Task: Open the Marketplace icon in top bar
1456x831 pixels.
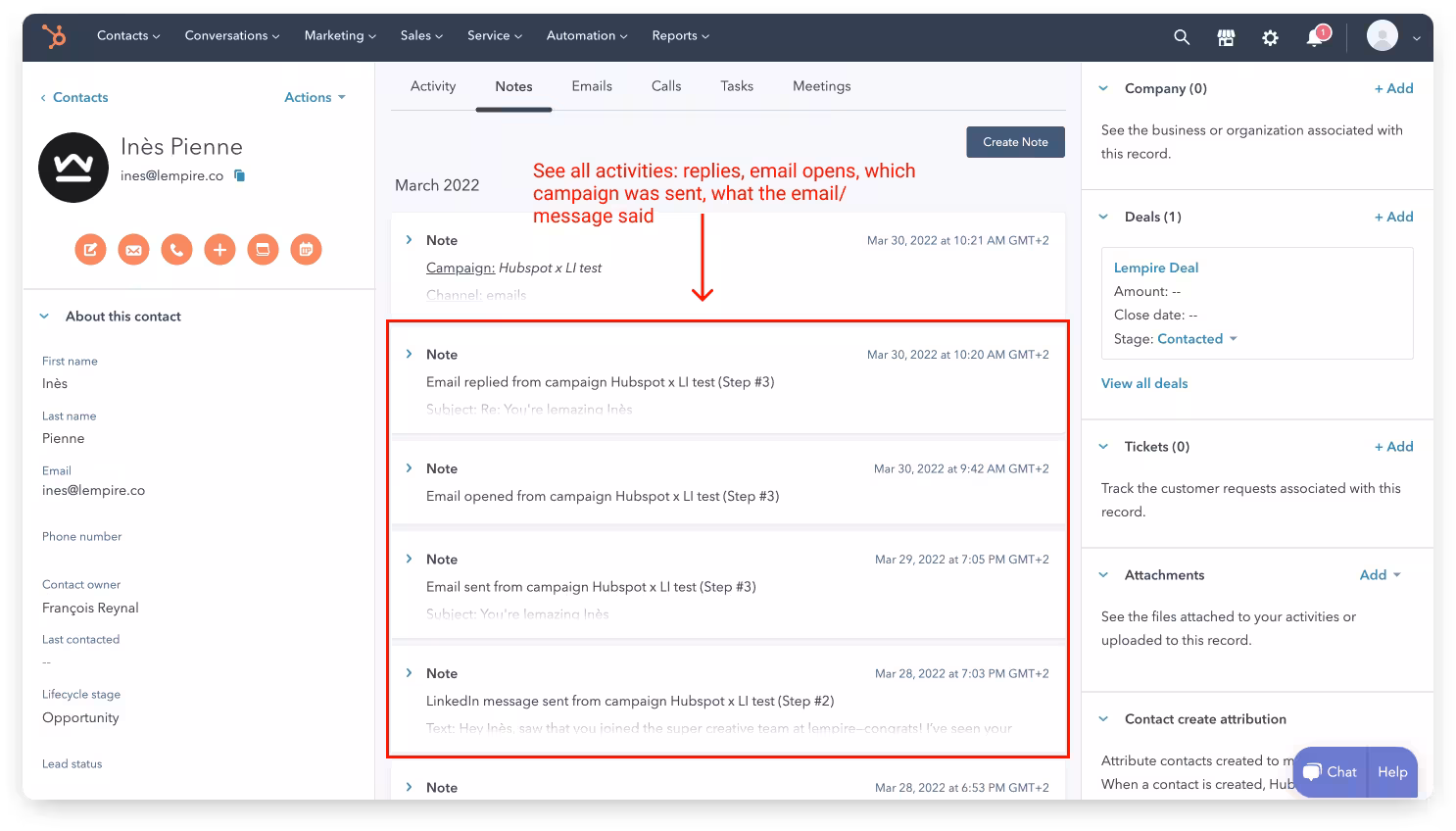Action: pyautogui.click(x=1226, y=37)
